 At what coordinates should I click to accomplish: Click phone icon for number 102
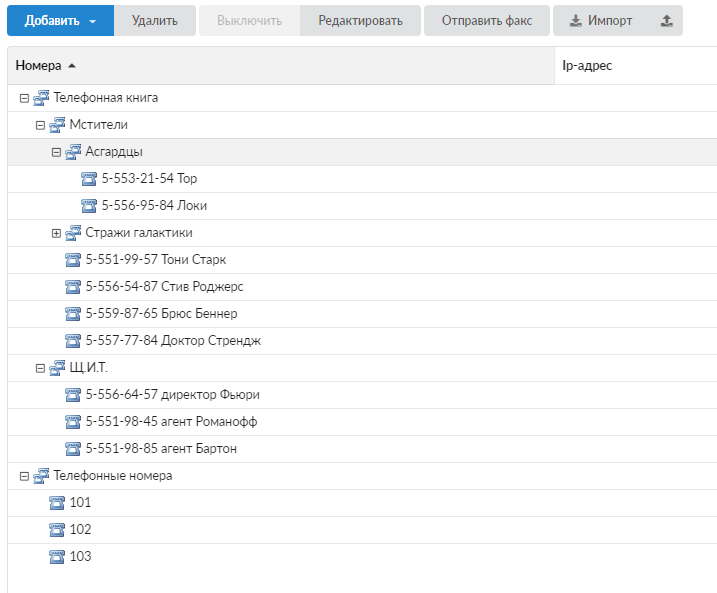(x=57, y=529)
